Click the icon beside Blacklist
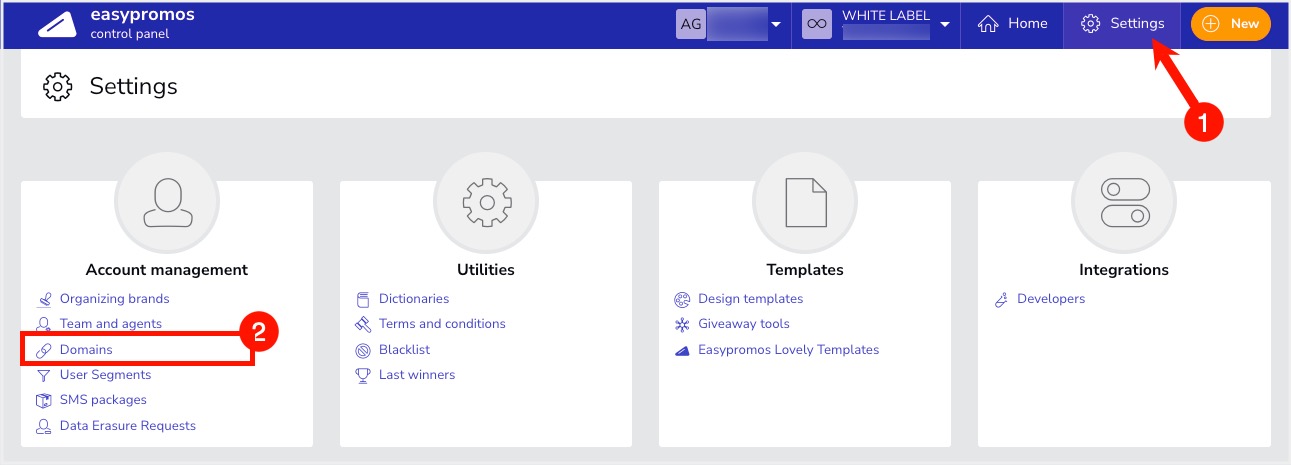Viewport: 1291px width, 465px height. point(363,350)
